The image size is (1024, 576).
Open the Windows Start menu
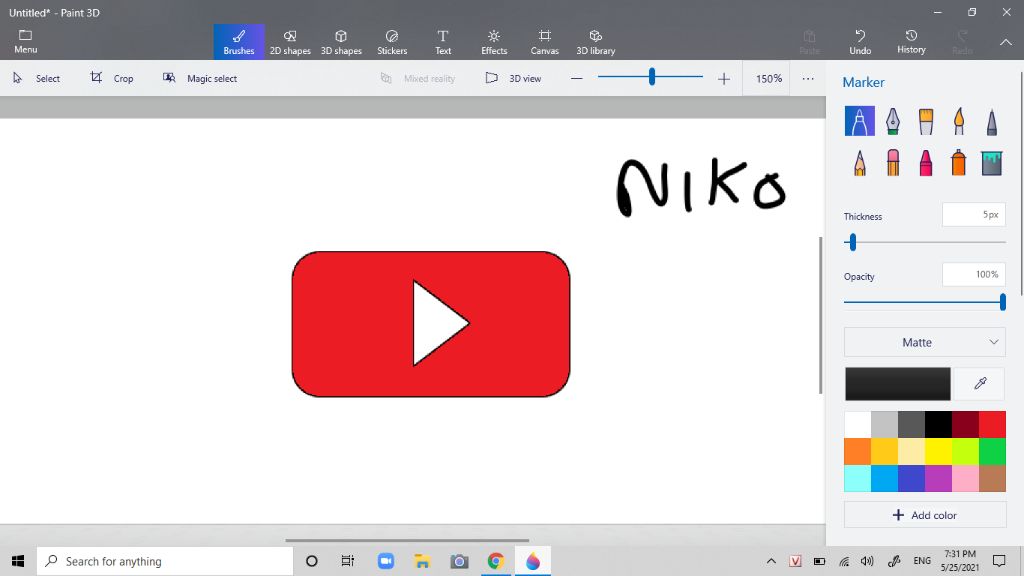[x=18, y=561]
